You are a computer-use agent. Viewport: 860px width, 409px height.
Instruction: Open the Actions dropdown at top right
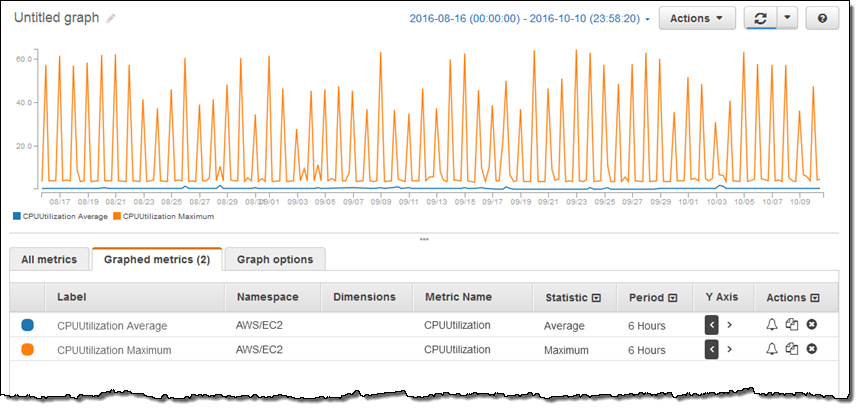tap(696, 19)
